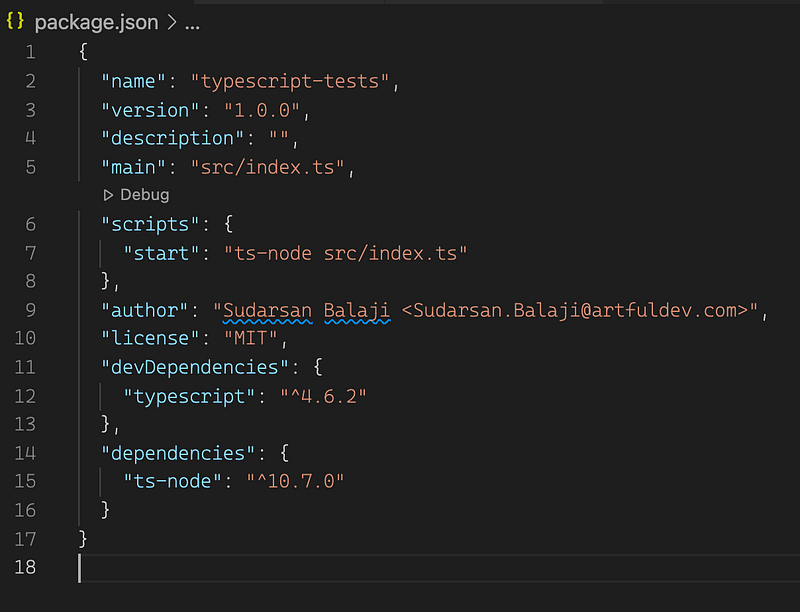Click the "ts-node src/index.ts" start value
Viewport: 800px width, 612px height.
point(345,253)
